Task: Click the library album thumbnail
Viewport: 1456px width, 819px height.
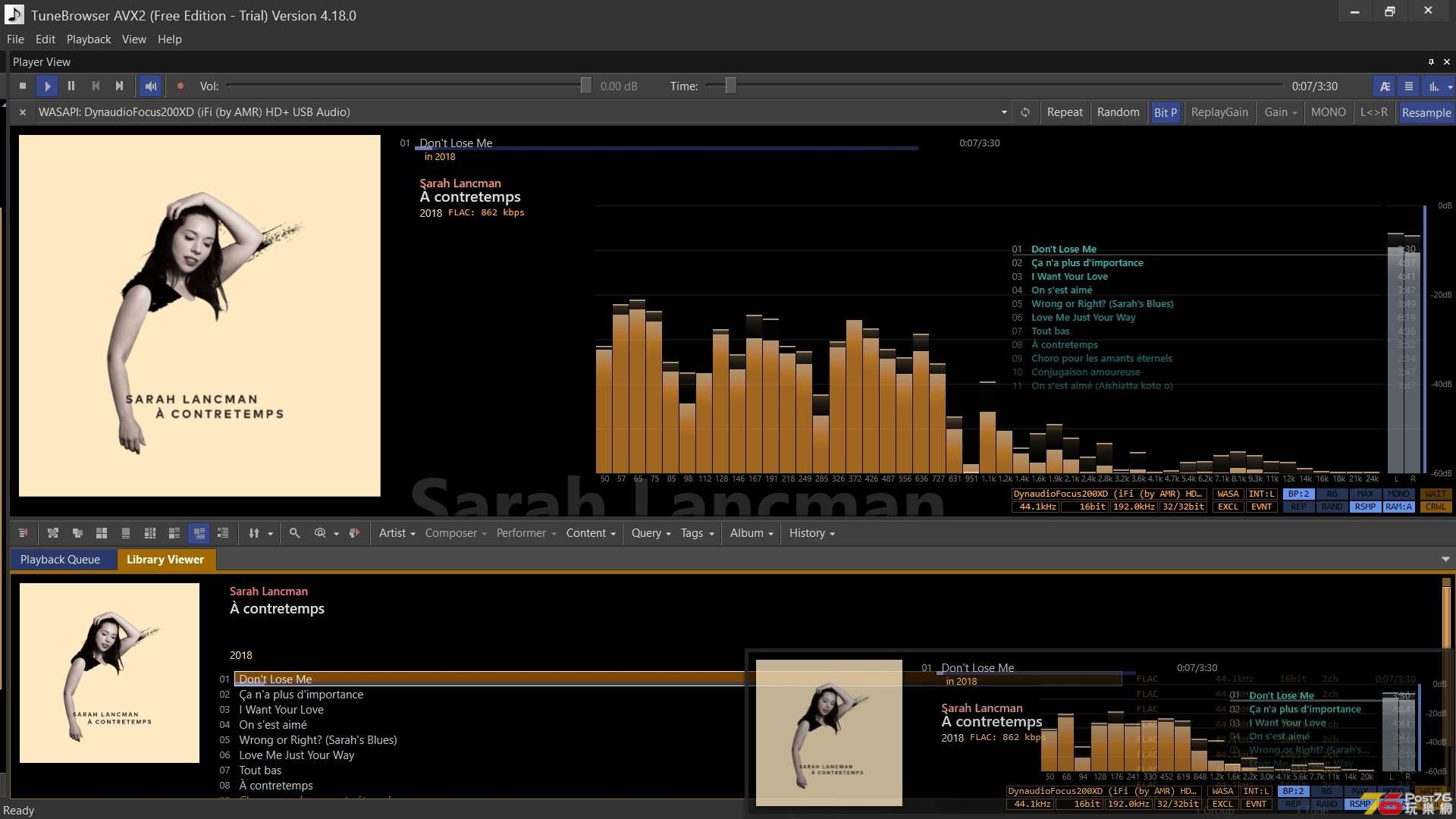Action: [x=109, y=673]
